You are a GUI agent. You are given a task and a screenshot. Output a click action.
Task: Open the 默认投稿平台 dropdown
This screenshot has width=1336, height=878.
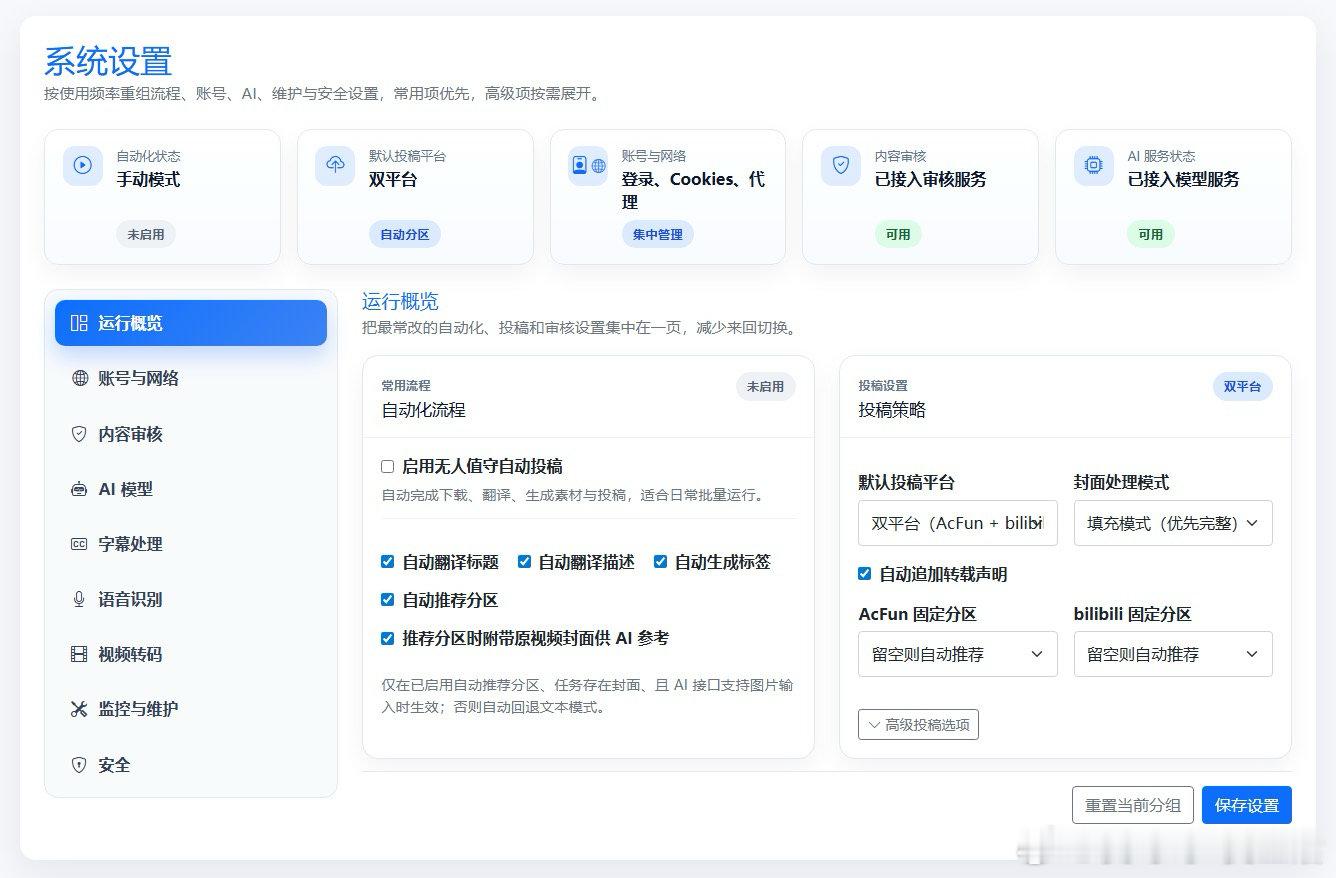point(958,523)
